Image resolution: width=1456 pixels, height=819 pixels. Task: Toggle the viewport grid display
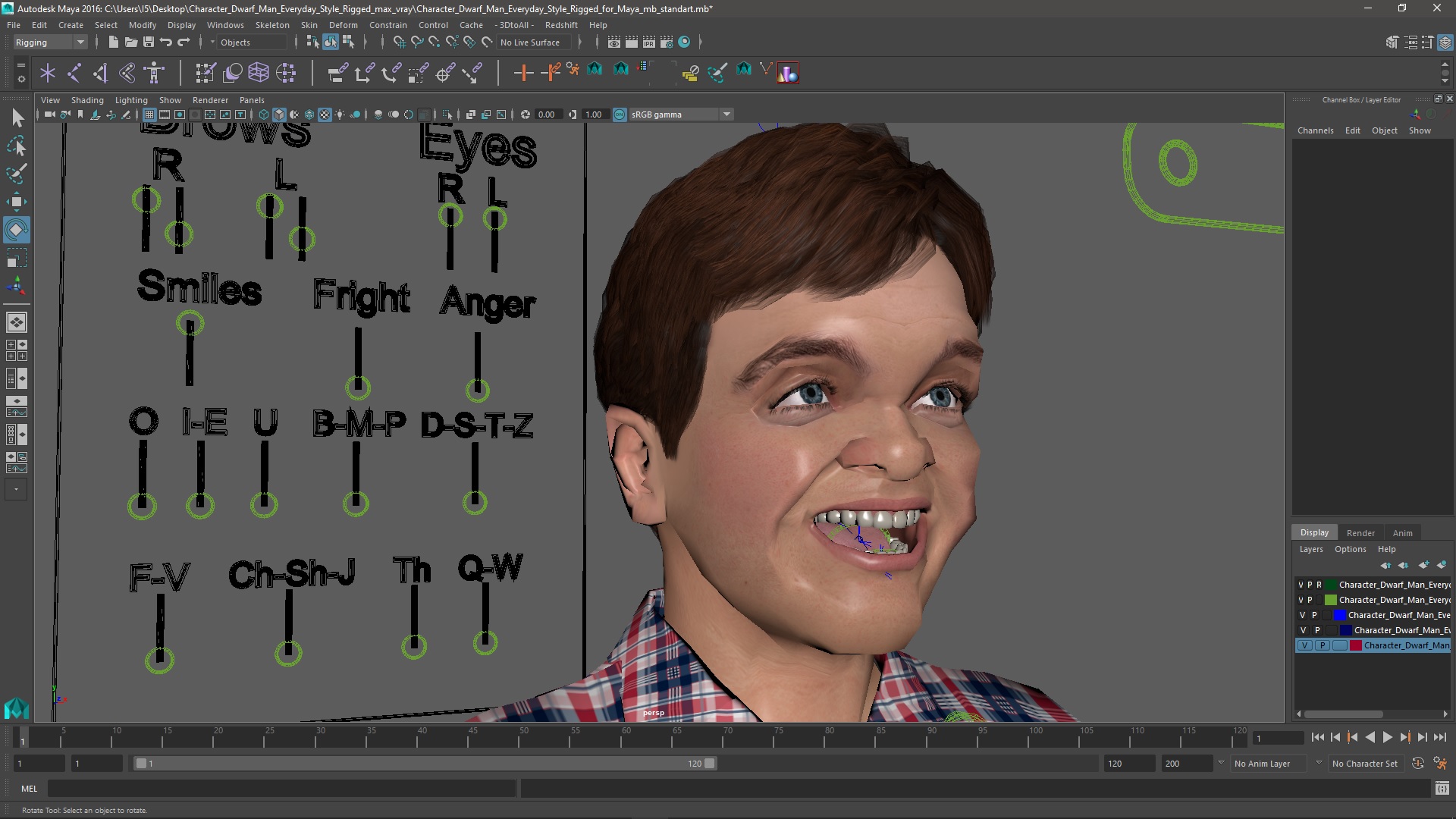click(x=149, y=115)
